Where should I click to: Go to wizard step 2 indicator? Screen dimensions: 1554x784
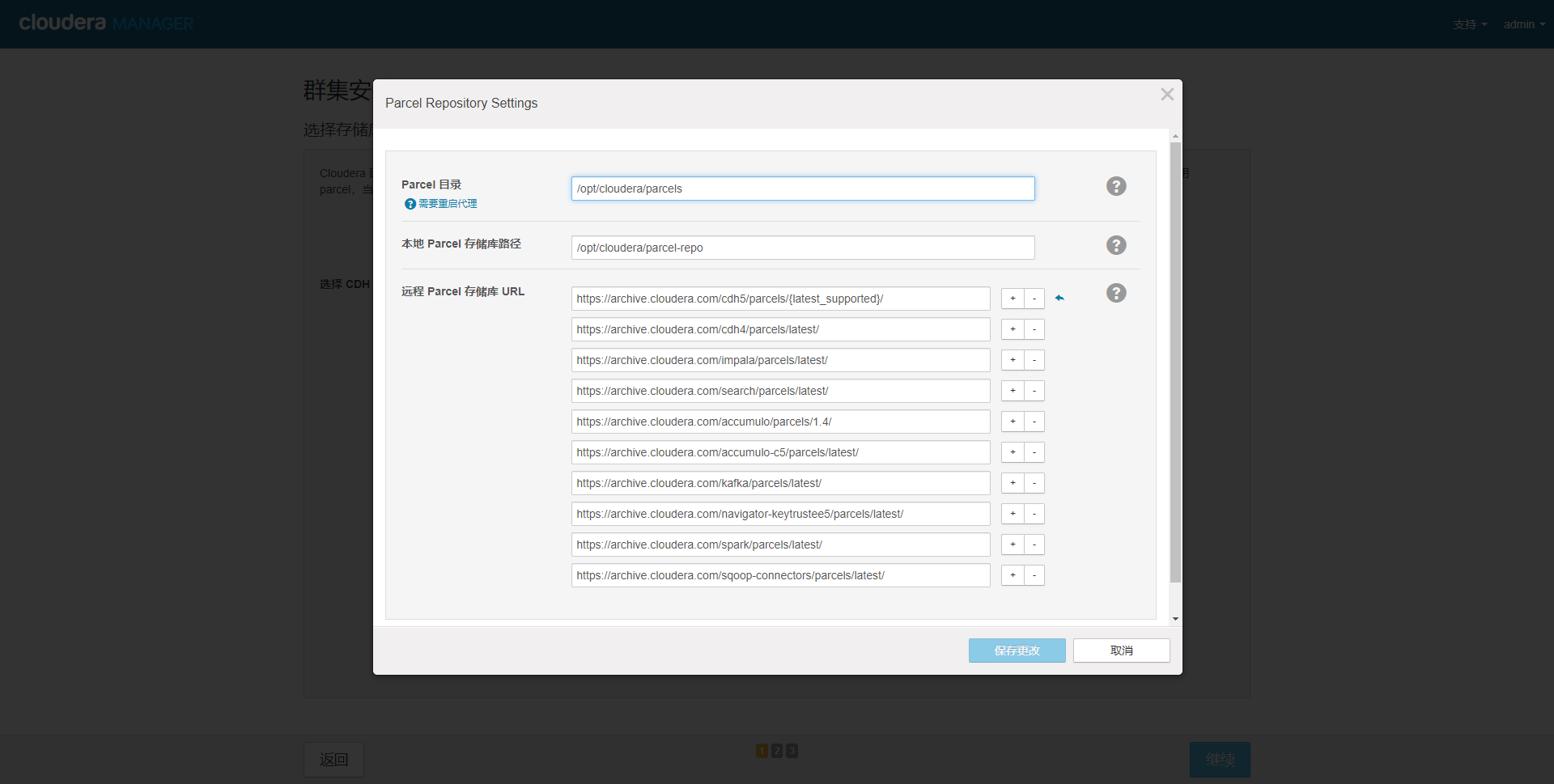pyautogui.click(x=777, y=751)
